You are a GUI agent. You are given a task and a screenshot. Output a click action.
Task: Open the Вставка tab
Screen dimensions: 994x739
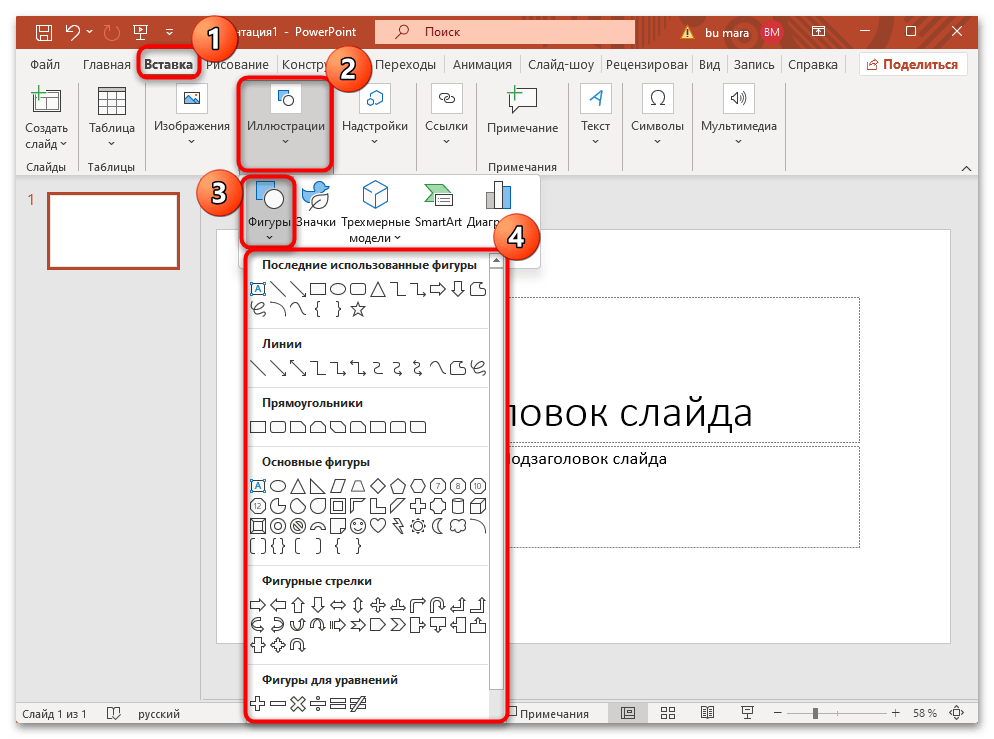click(168, 65)
